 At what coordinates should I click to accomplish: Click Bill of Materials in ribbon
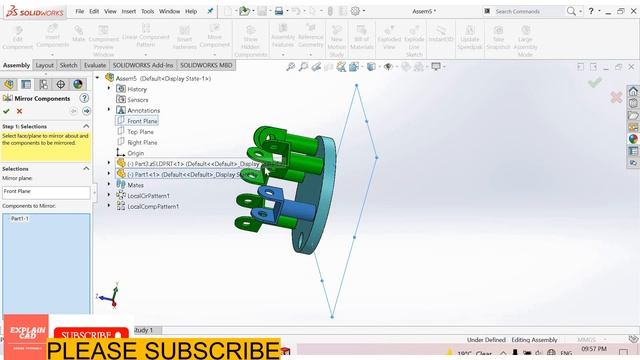362,38
